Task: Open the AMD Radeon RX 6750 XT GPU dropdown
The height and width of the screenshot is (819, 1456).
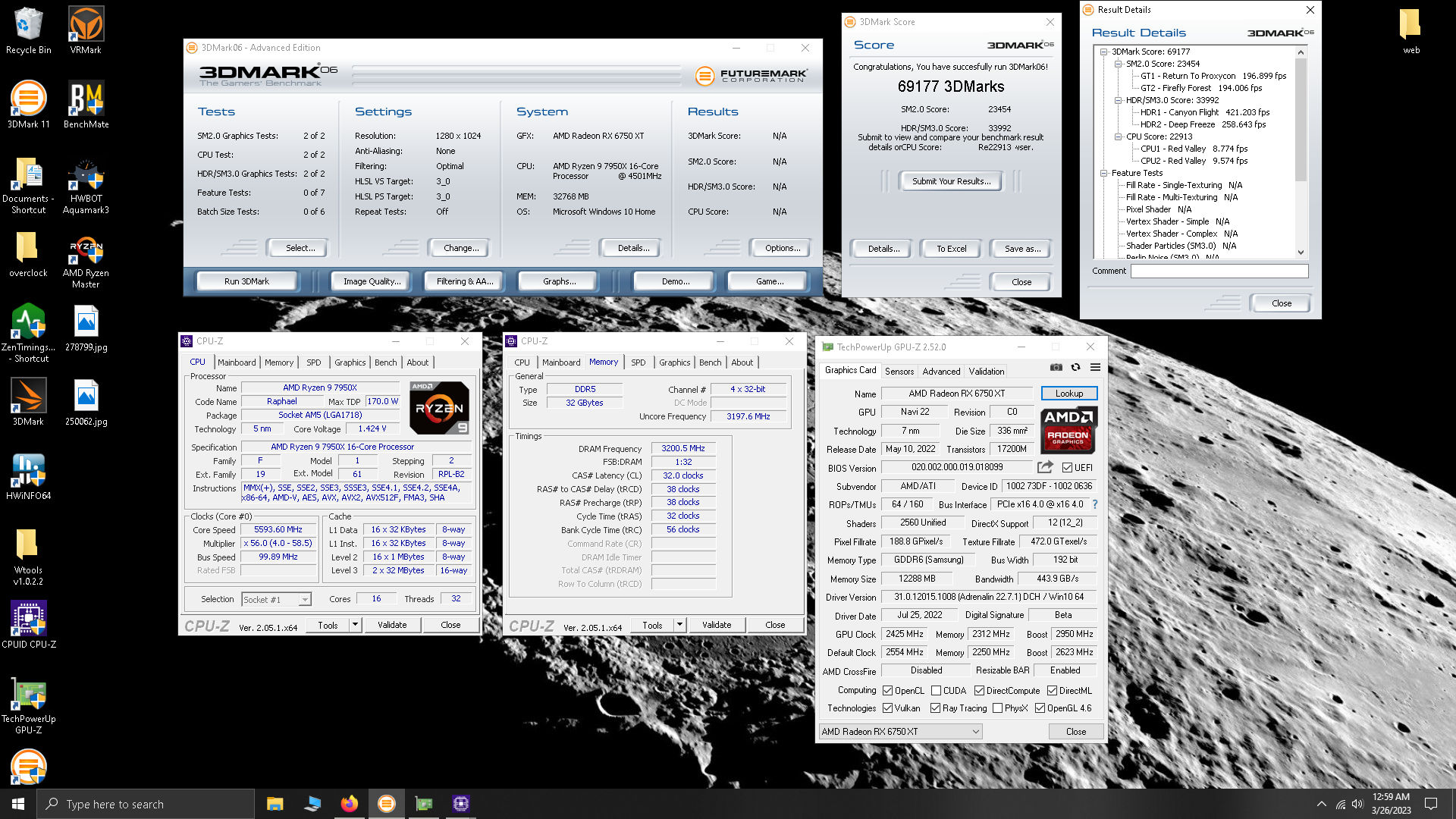Action: 900,732
